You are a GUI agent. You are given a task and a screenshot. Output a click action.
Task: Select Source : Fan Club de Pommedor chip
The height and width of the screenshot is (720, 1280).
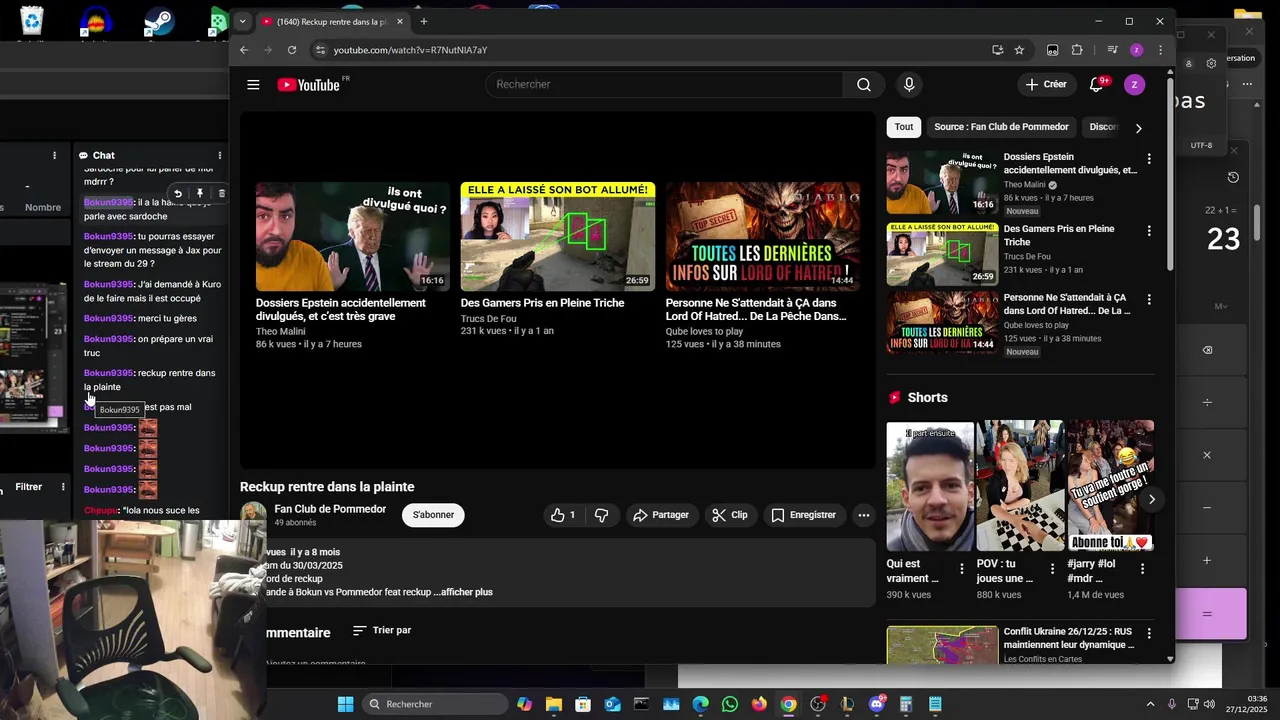click(x=1001, y=127)
